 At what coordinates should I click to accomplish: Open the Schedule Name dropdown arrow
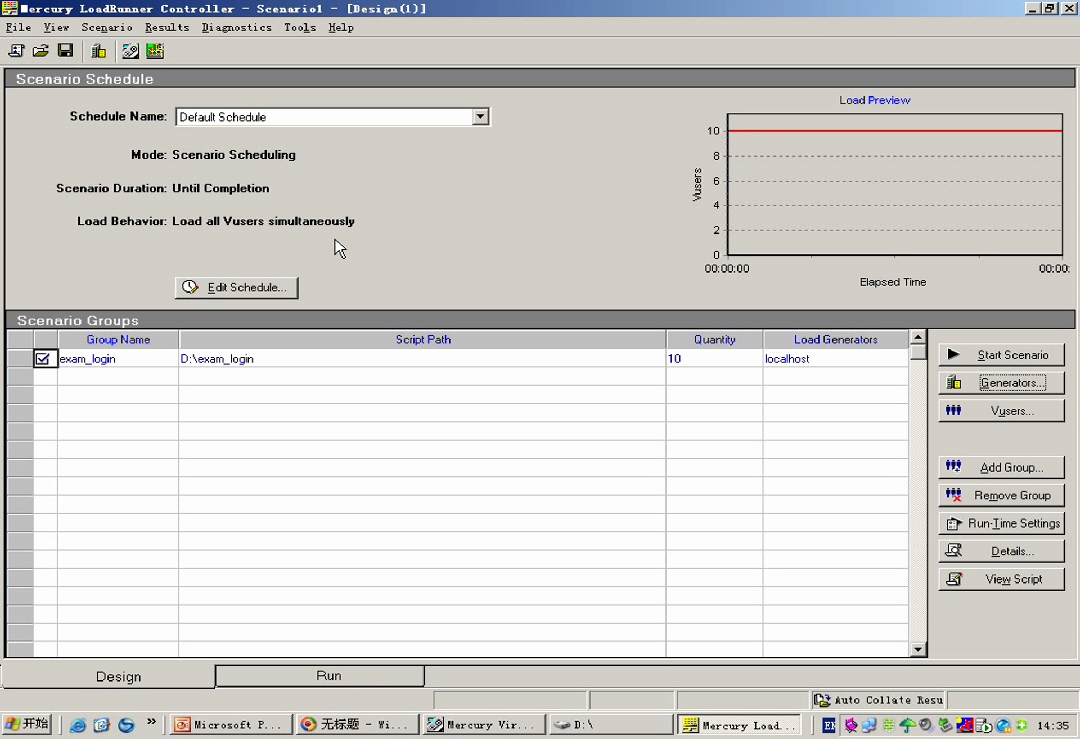(481, 116)
